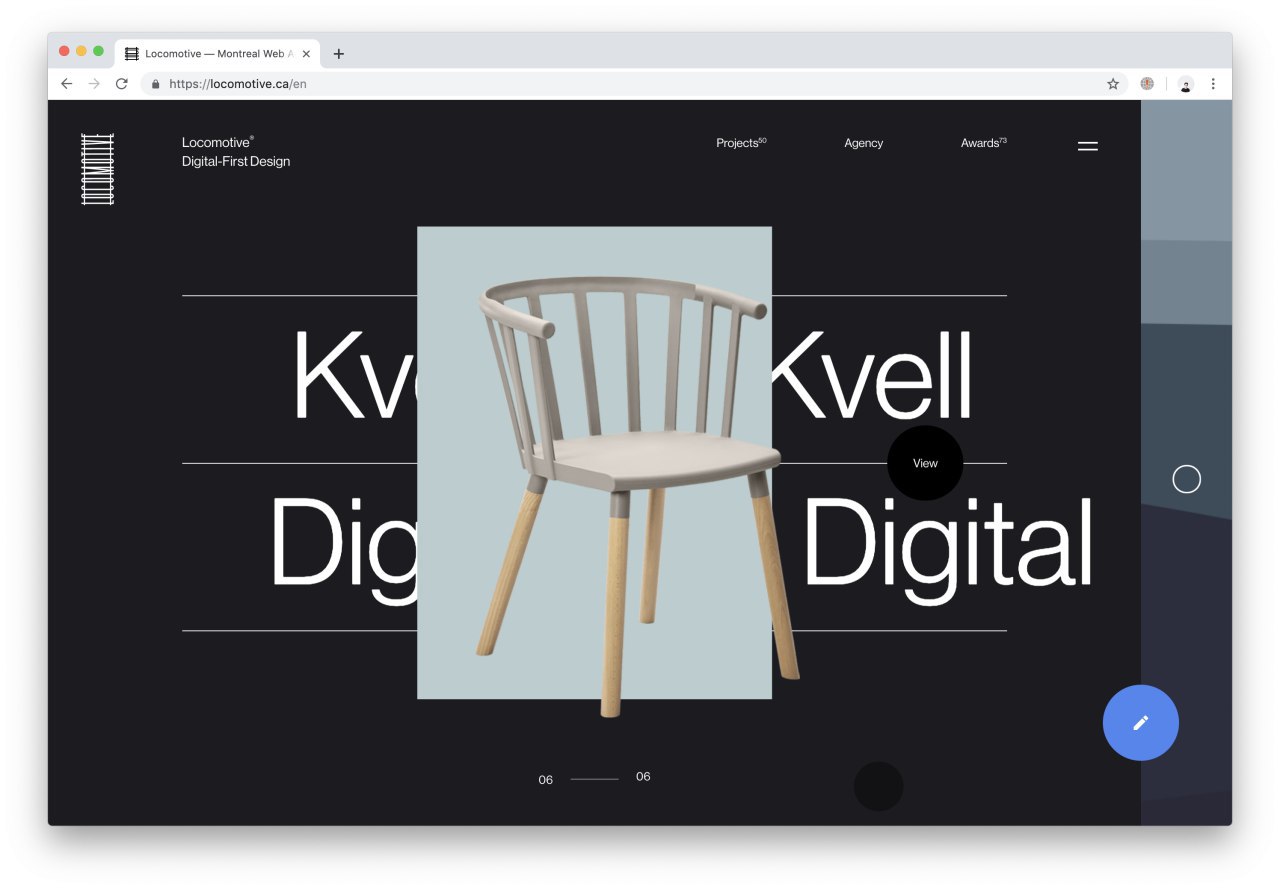
Task: Click the Chrome profile avatar icon
Action: (1186, 84)
